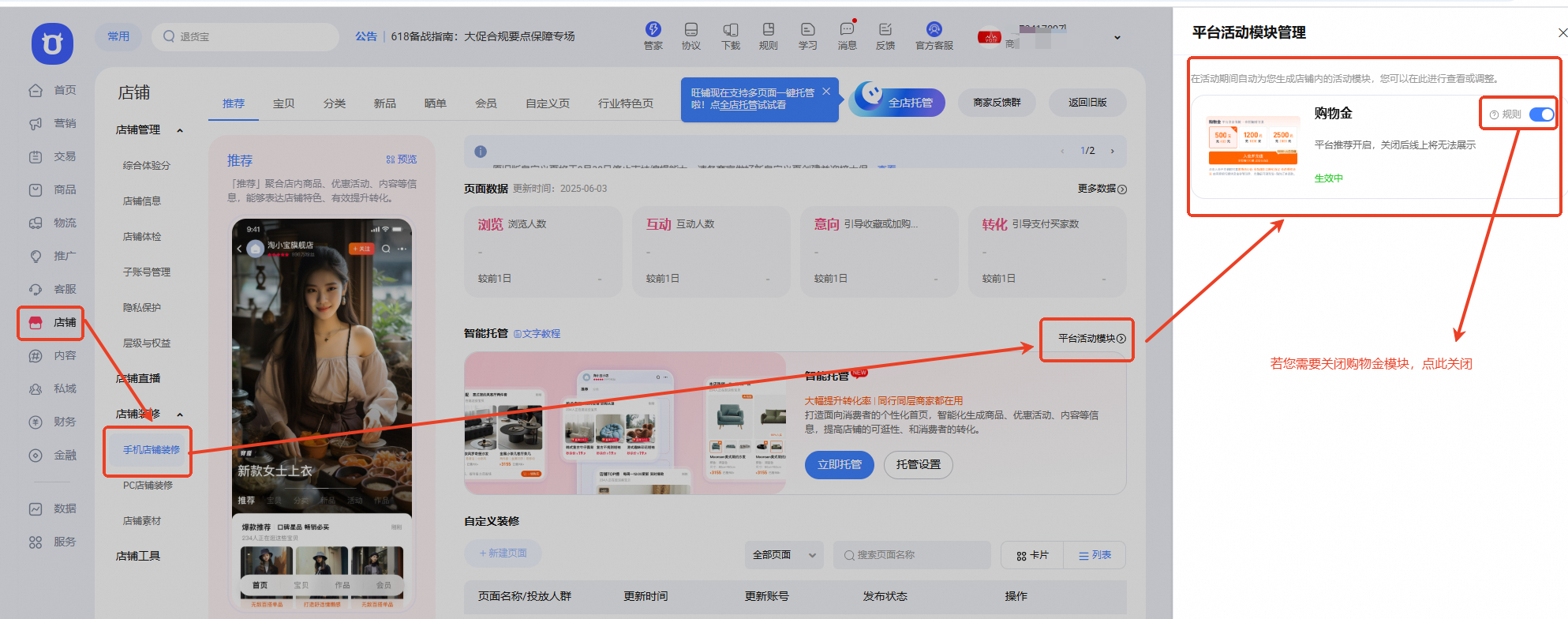Click the 搜索页面名称 search field
1568x619 pixels.
pos(911,555)
